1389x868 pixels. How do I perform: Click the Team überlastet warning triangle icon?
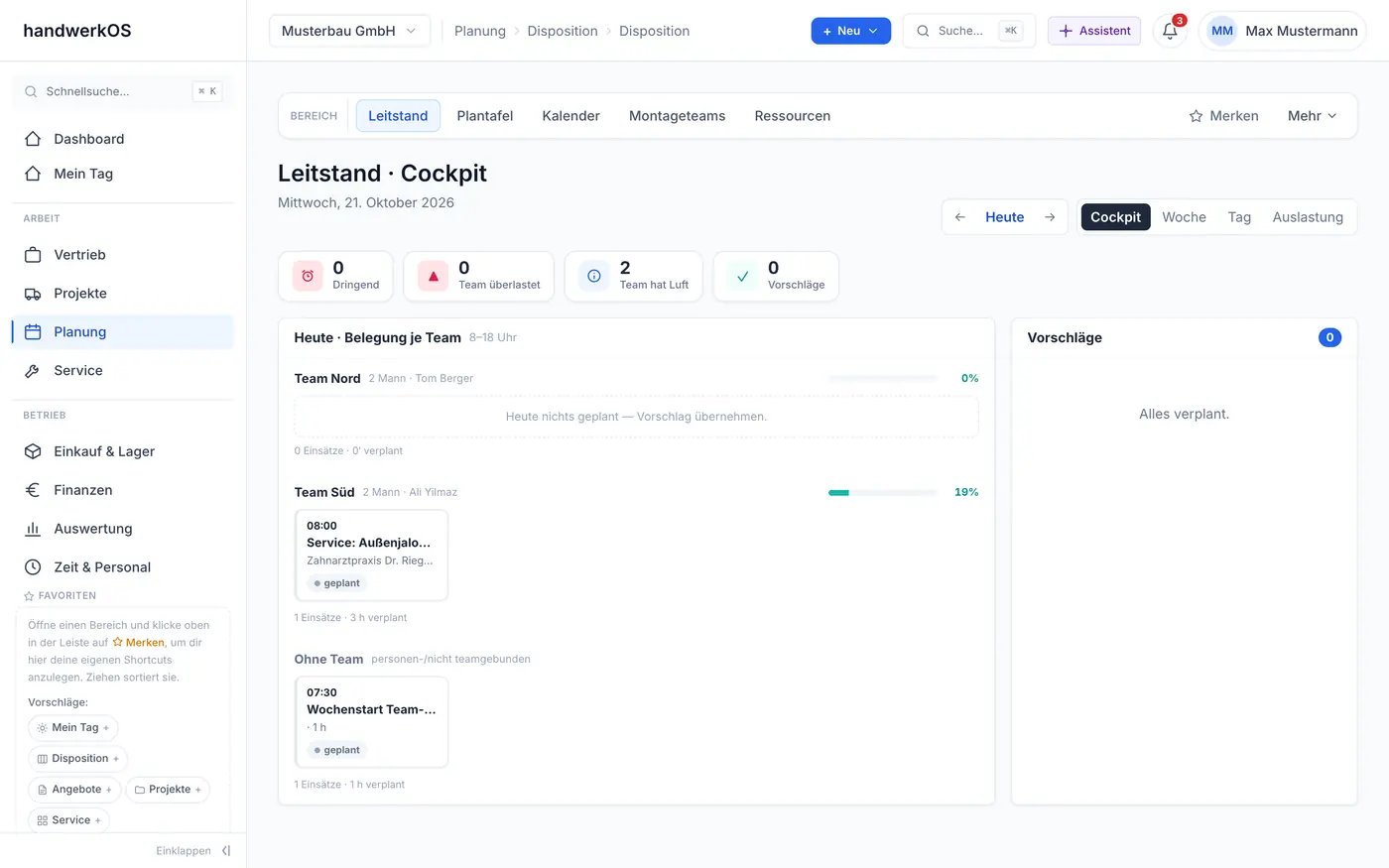pos(433,276)
